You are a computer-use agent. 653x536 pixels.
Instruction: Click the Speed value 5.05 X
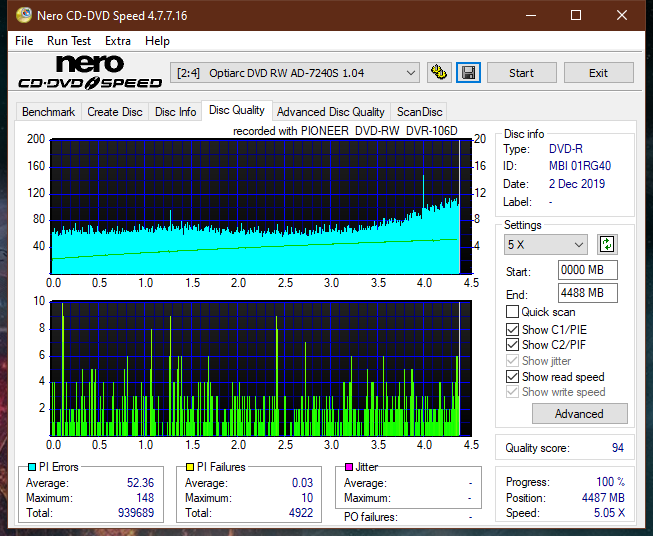pos(609,513)
